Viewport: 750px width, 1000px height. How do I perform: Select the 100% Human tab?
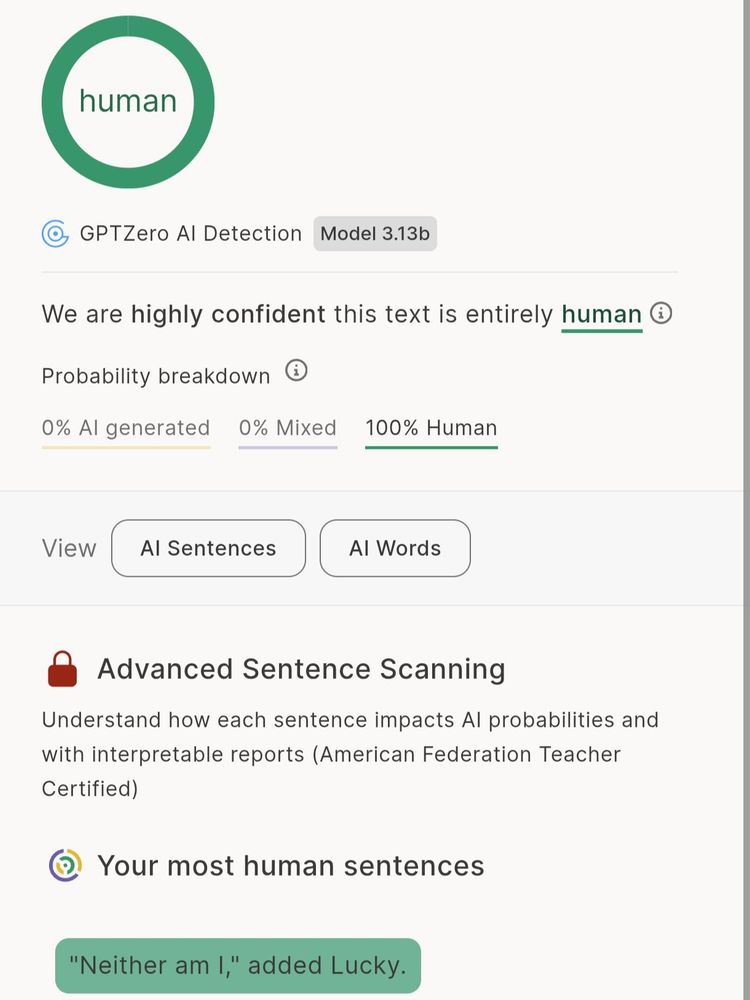pyautogui.click(x=431, y=428)
